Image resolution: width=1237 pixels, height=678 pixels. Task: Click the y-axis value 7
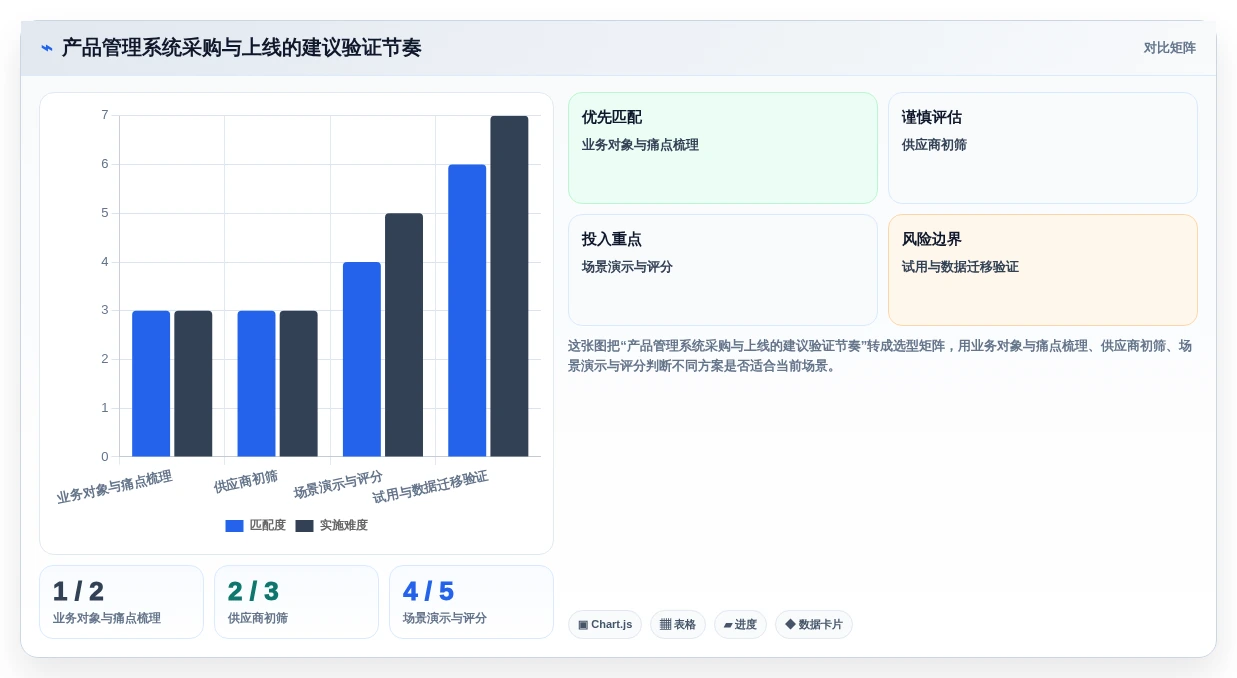pos(105,115)
